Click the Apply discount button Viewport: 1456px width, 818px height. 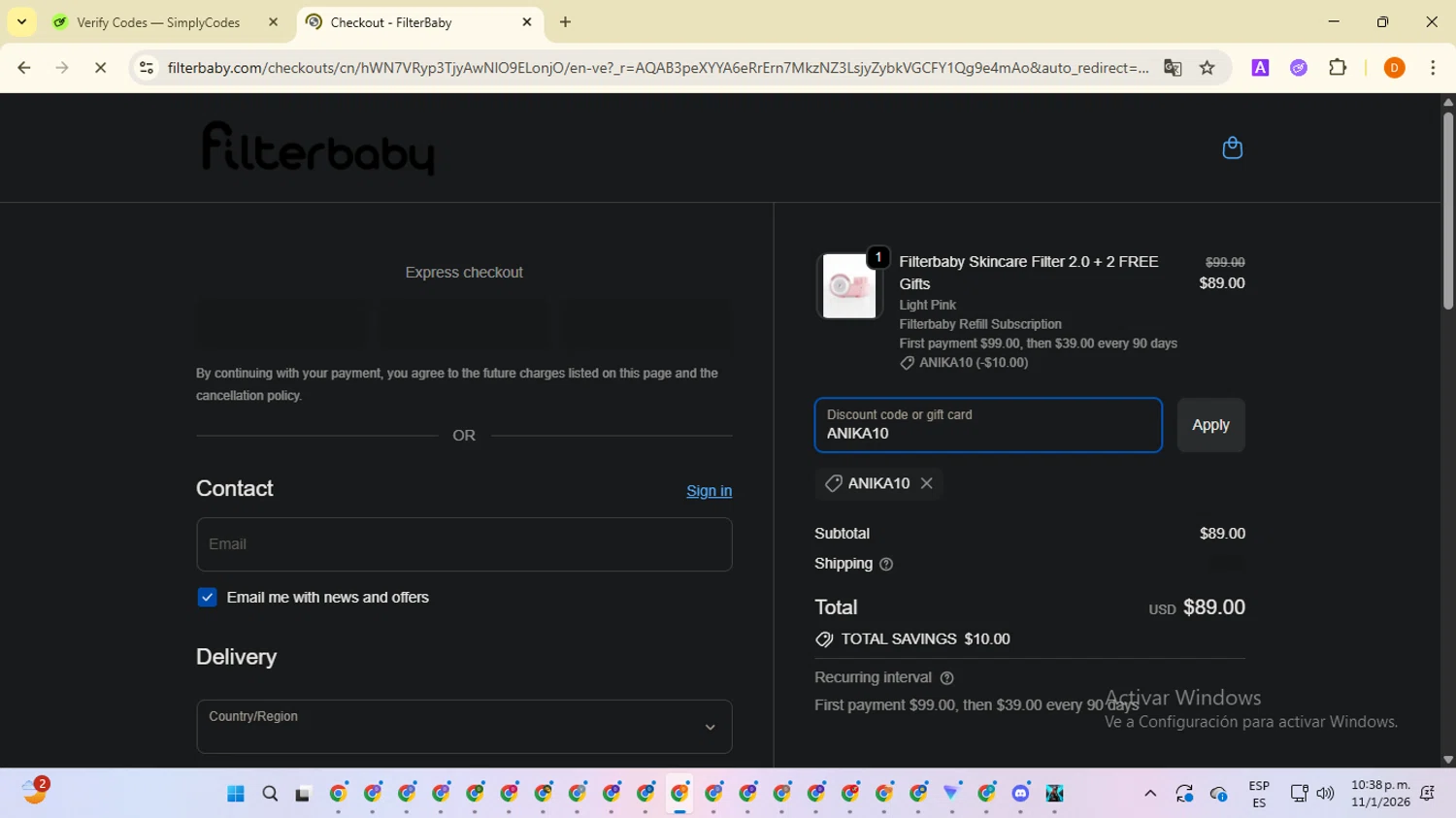[x=1210, y=425]
